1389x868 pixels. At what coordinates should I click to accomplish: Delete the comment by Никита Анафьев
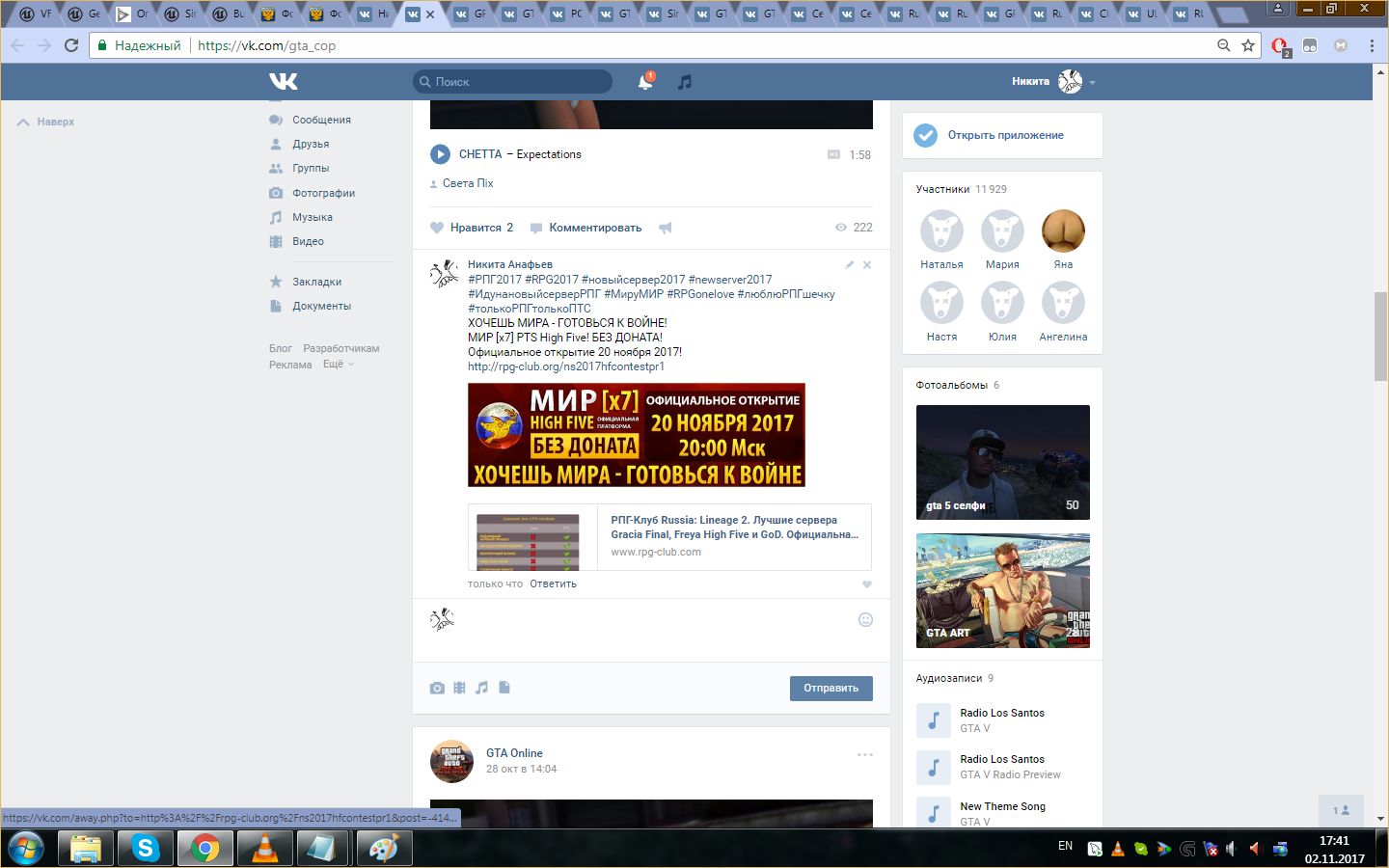click(867, 265)
